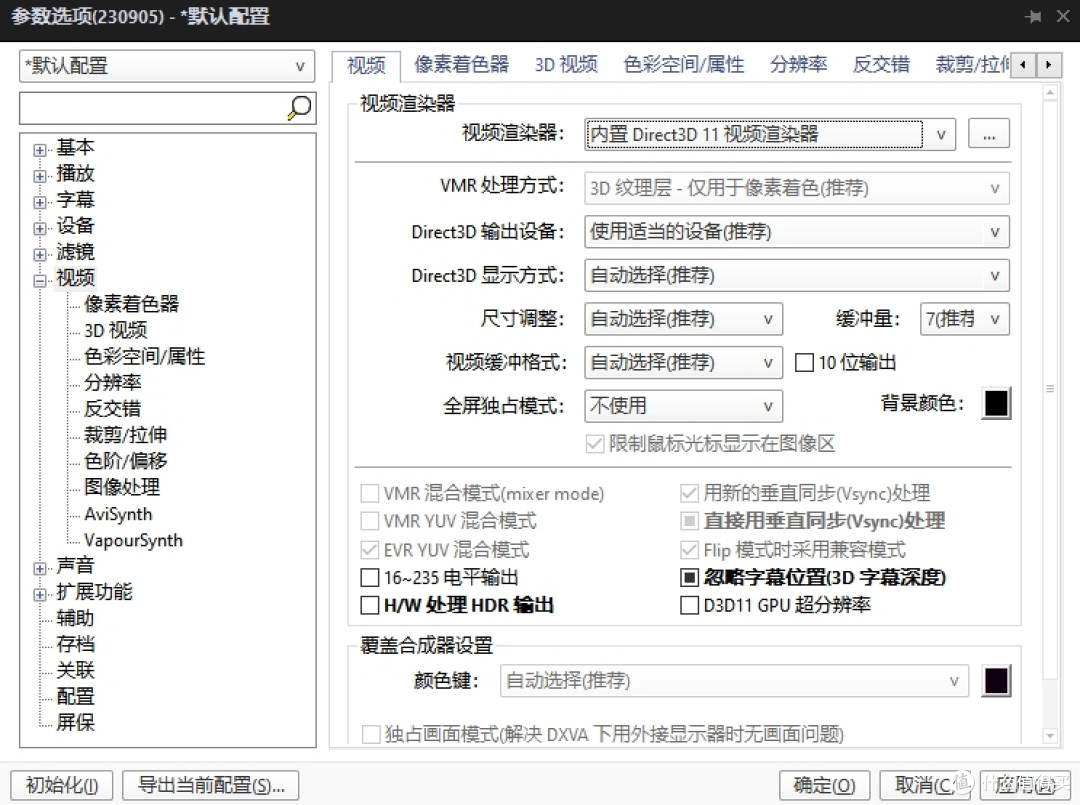The width and height of the screenshot is (1080, 805).
Task: Select 色阶/偏移 in the tree
Action: pyautogui.click(x=125, y=461)
